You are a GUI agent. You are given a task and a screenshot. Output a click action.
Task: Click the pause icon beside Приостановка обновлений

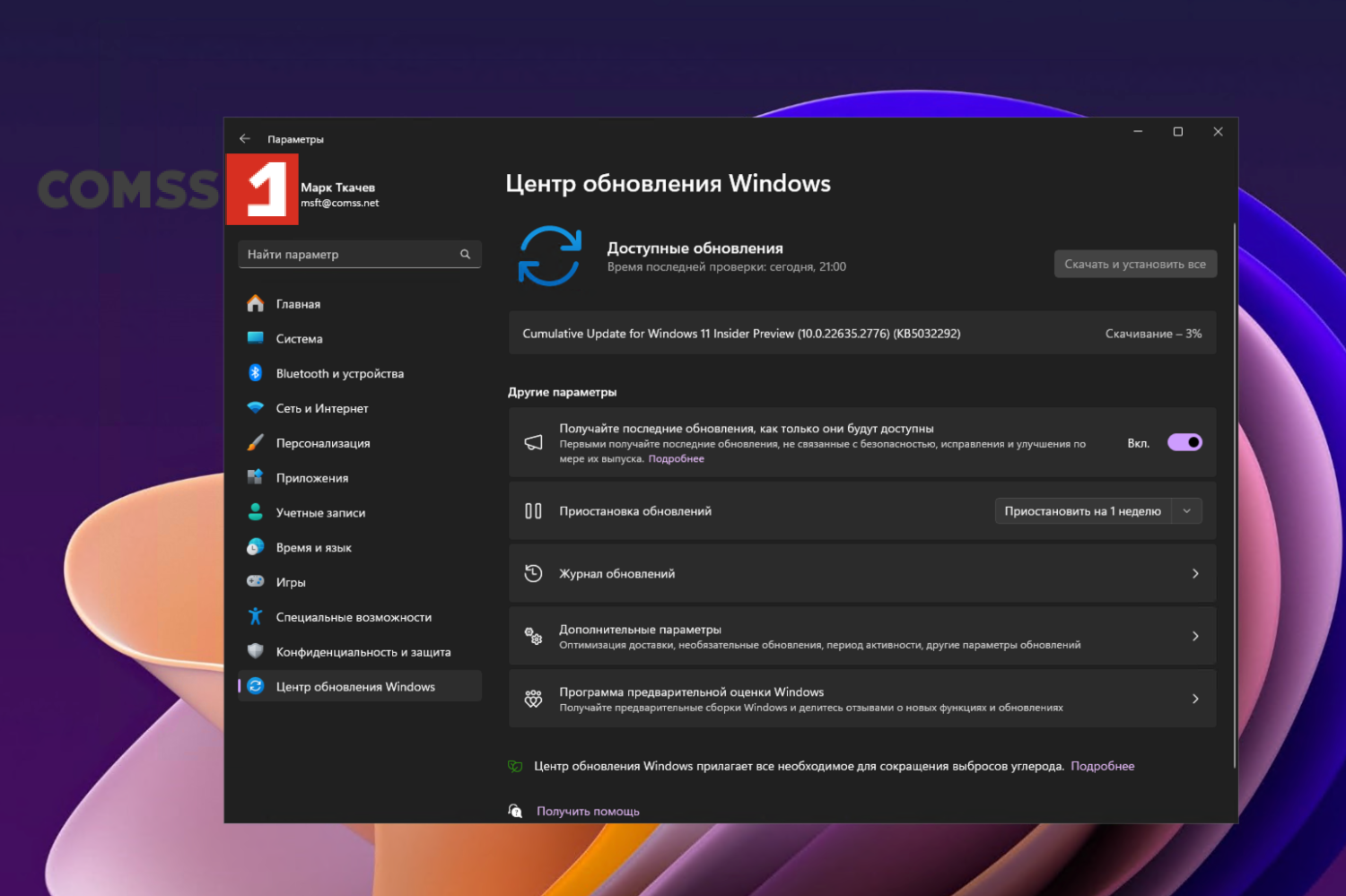click(533, 511)
